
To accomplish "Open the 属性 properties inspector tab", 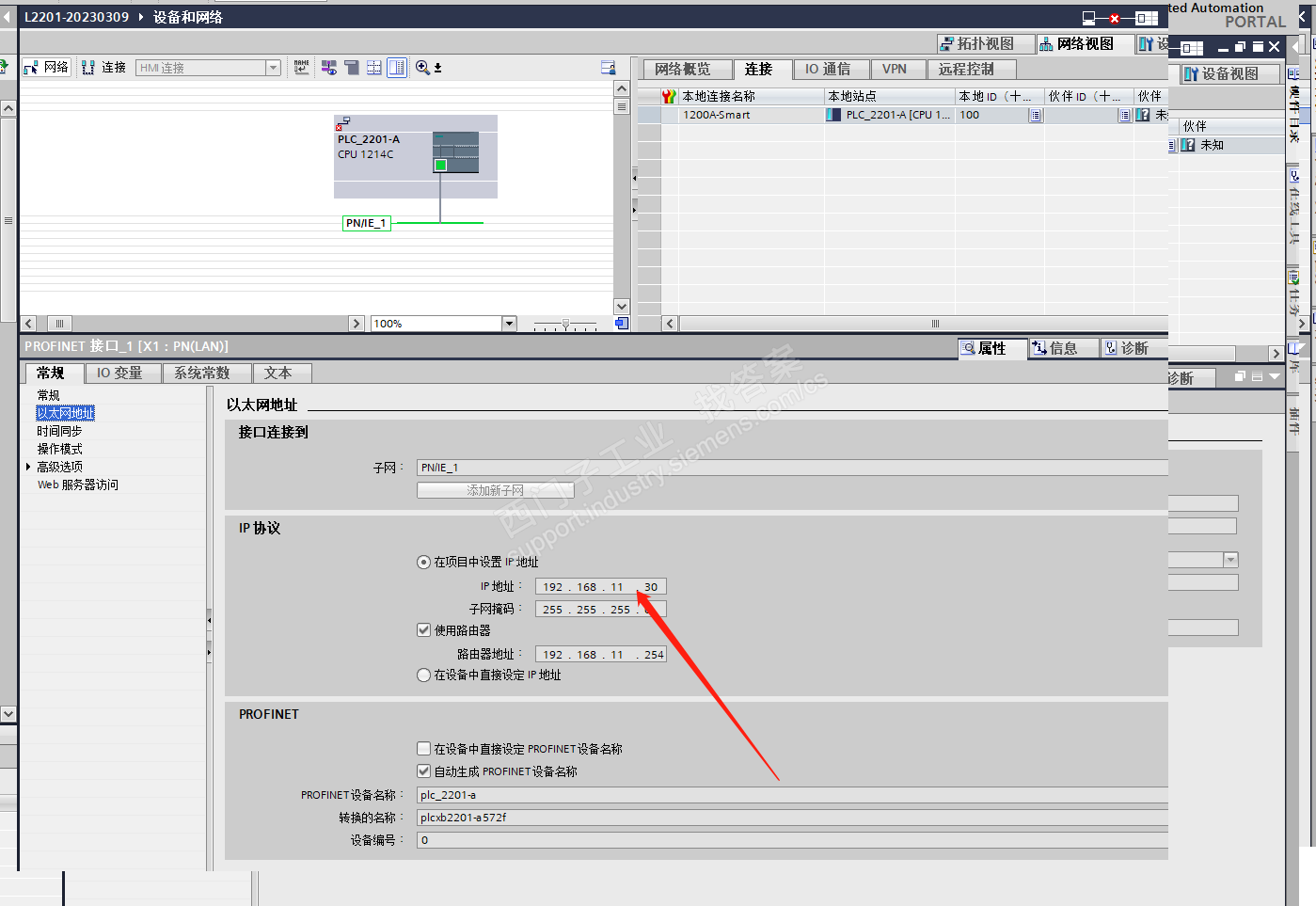I will pos(991,348).
